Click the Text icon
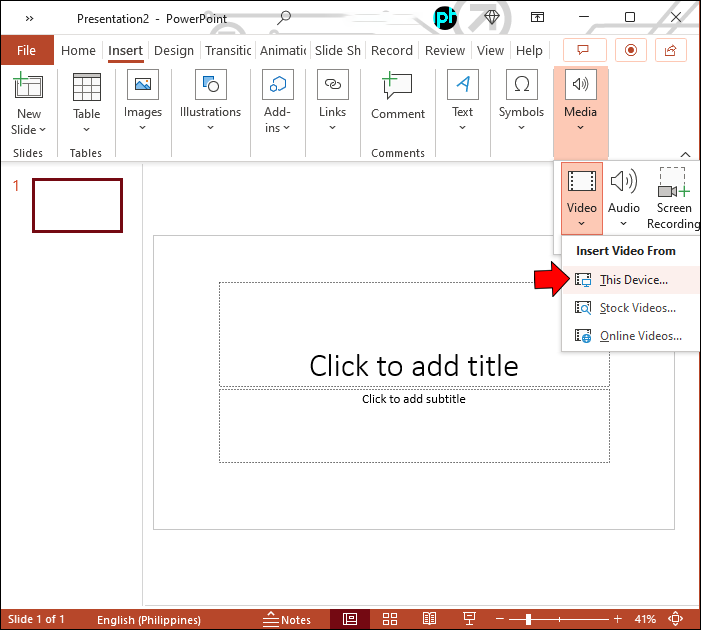The height and width of the screenshot is (630, 701). [x=463, y=84]
